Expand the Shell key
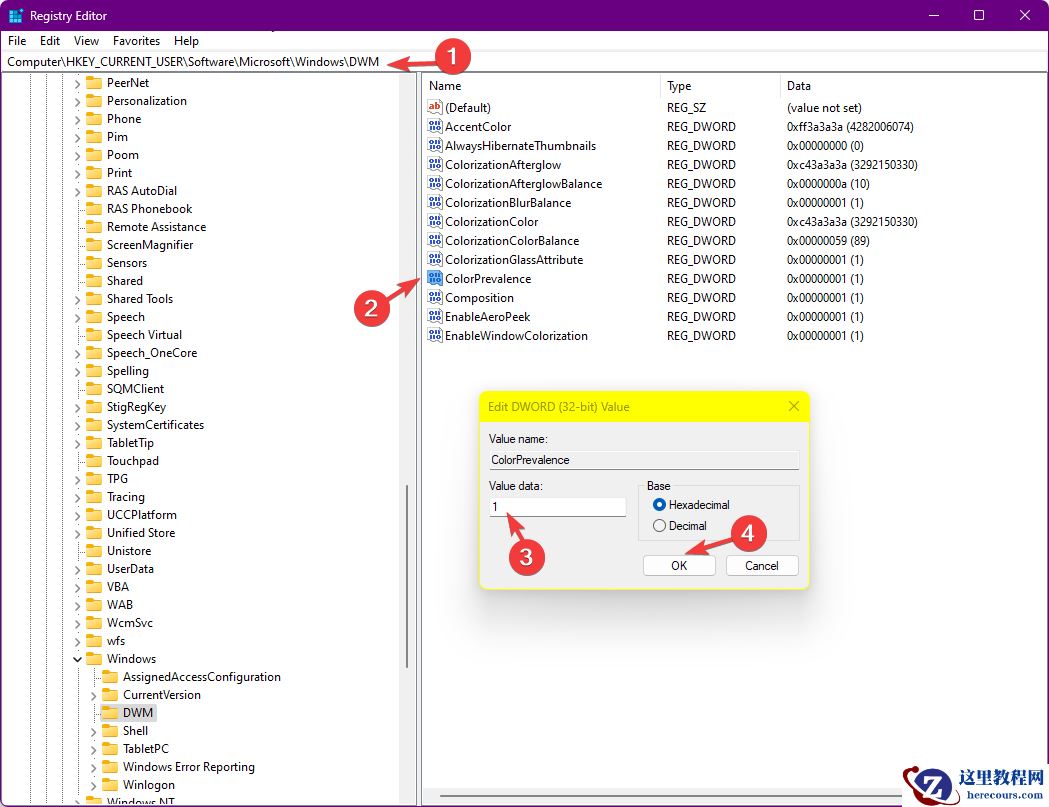1049x807 pixels. point(94,732)
